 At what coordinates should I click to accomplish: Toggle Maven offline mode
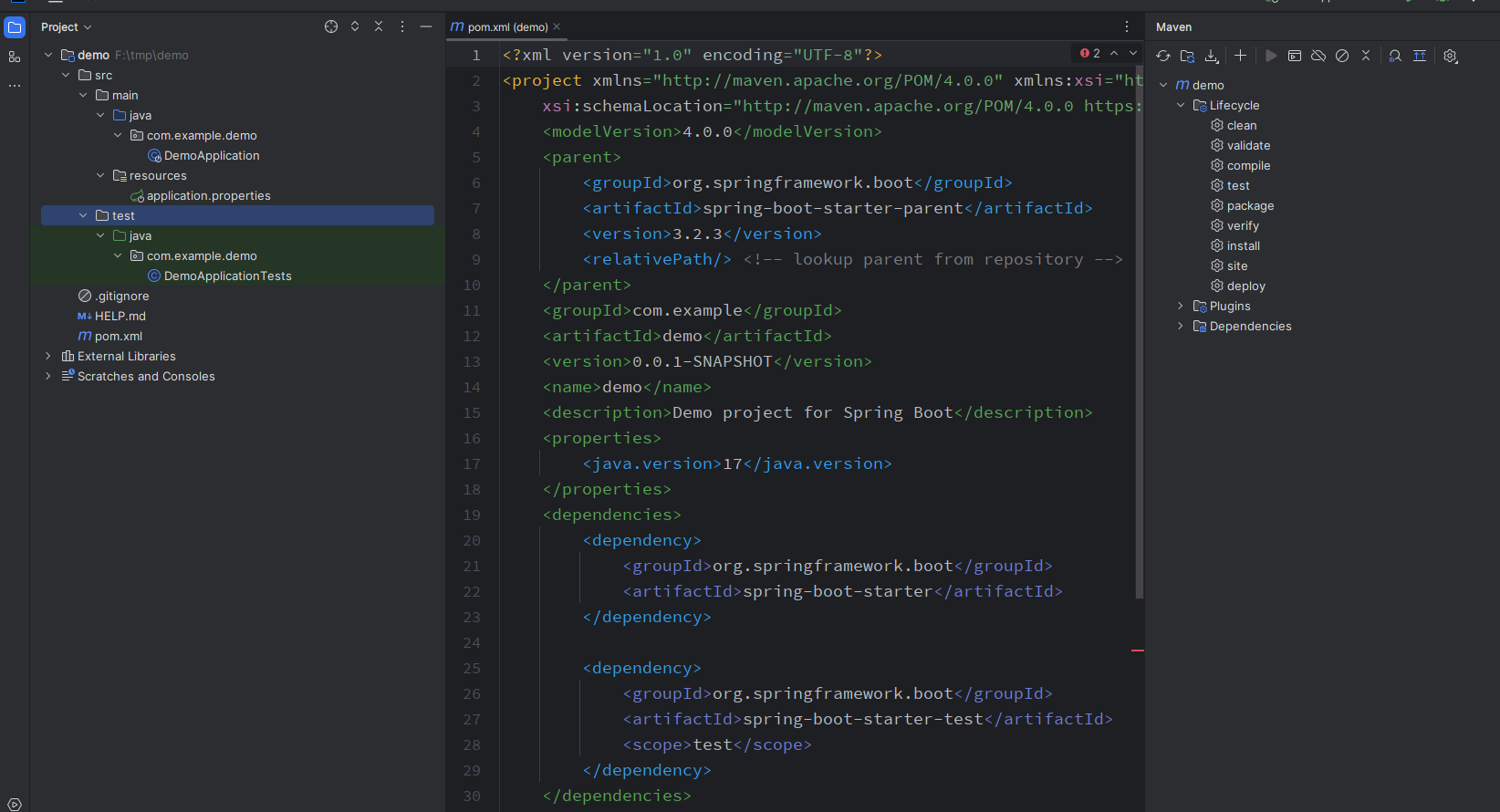pos(1318,56)
